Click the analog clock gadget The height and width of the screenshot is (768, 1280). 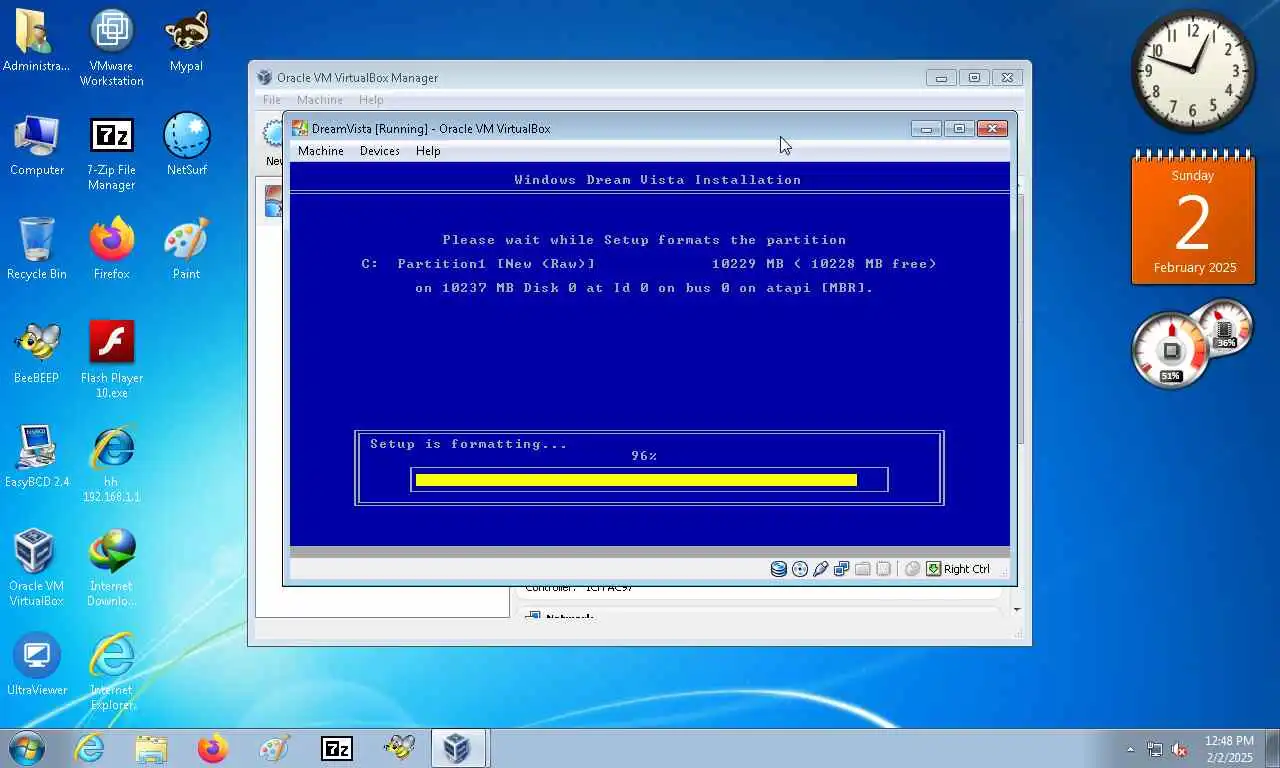pos(1193,72)
